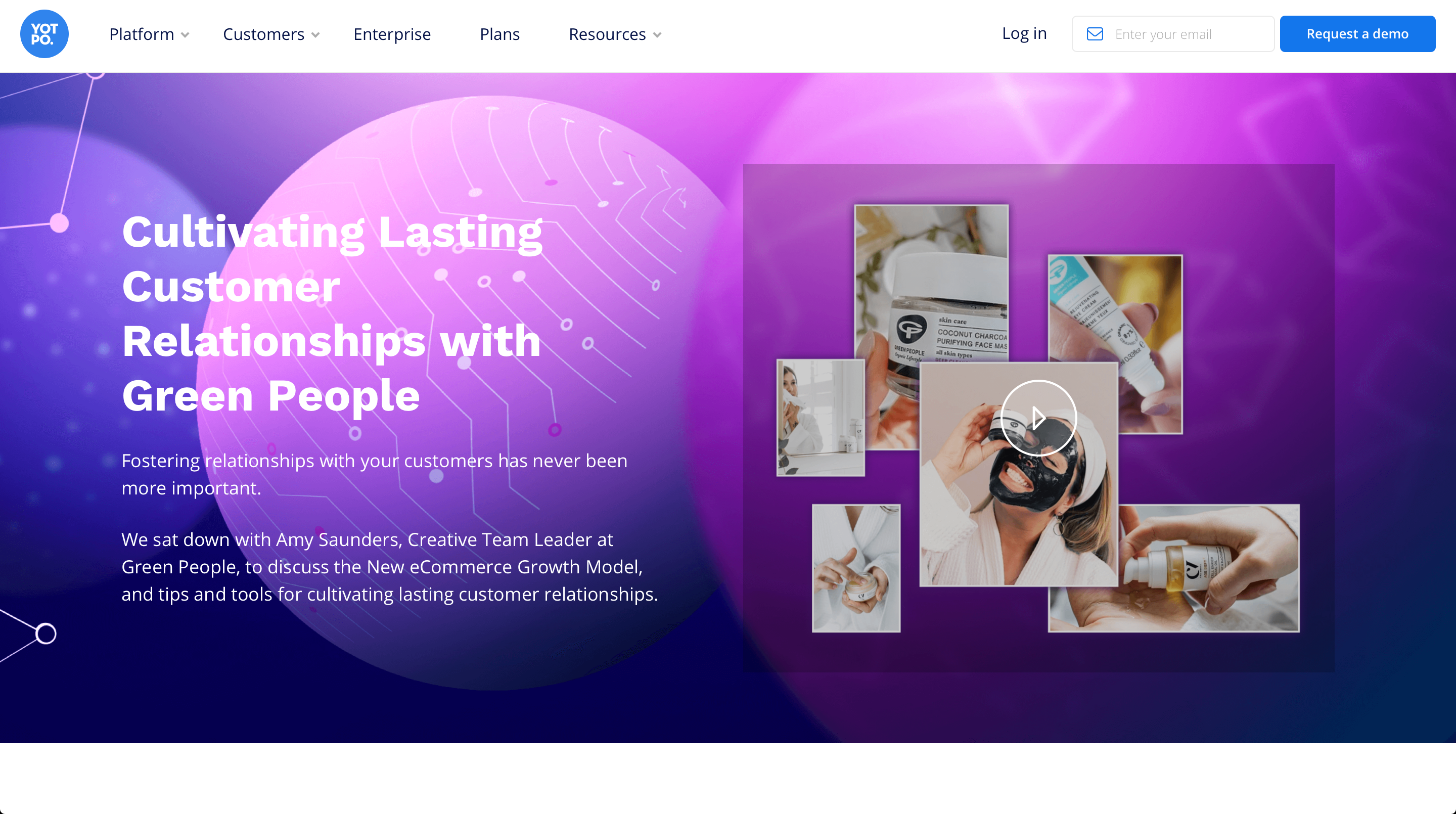Expand the Resources dropdown arrow

click(657, 35)
